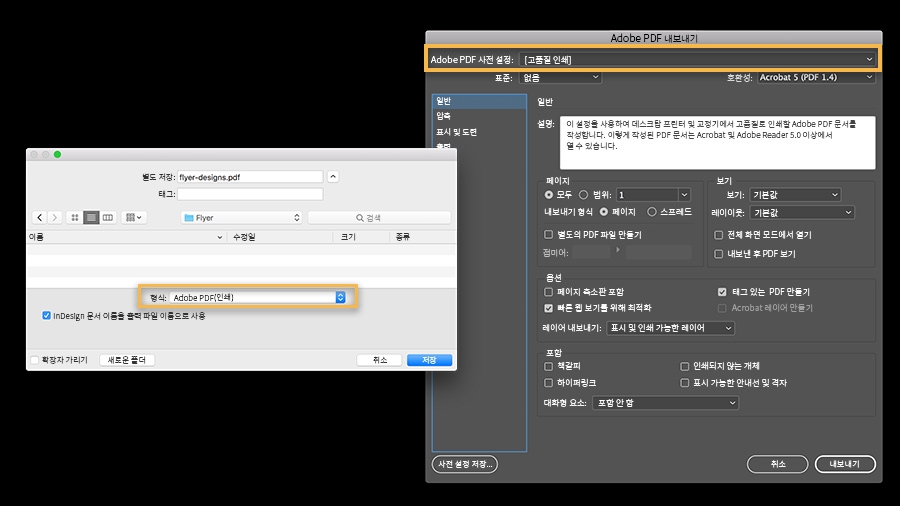Click 취소 in the save dialog
This screenshot has width=900, height=506.
point(379,360)
